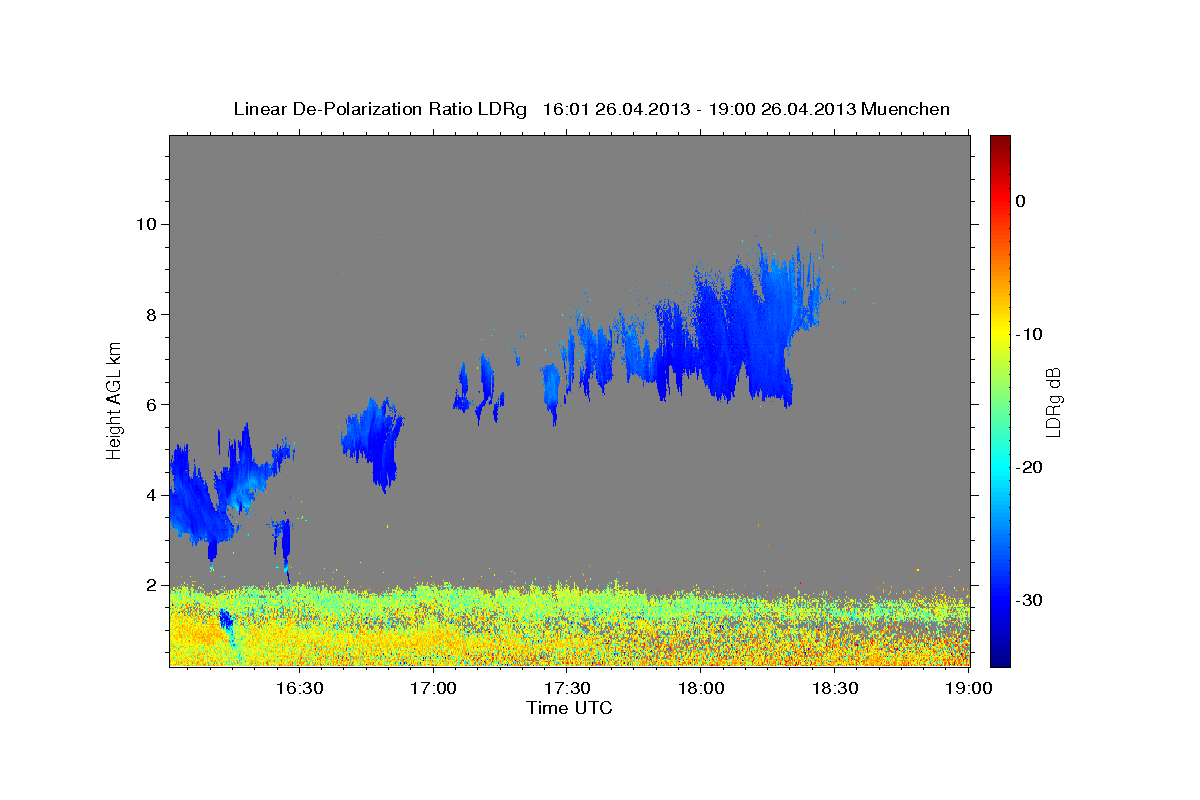Click the colorbar tick label -30
Viewport: 1200px width, 800px height.
pyautogui.click(x=1030, y=600)
